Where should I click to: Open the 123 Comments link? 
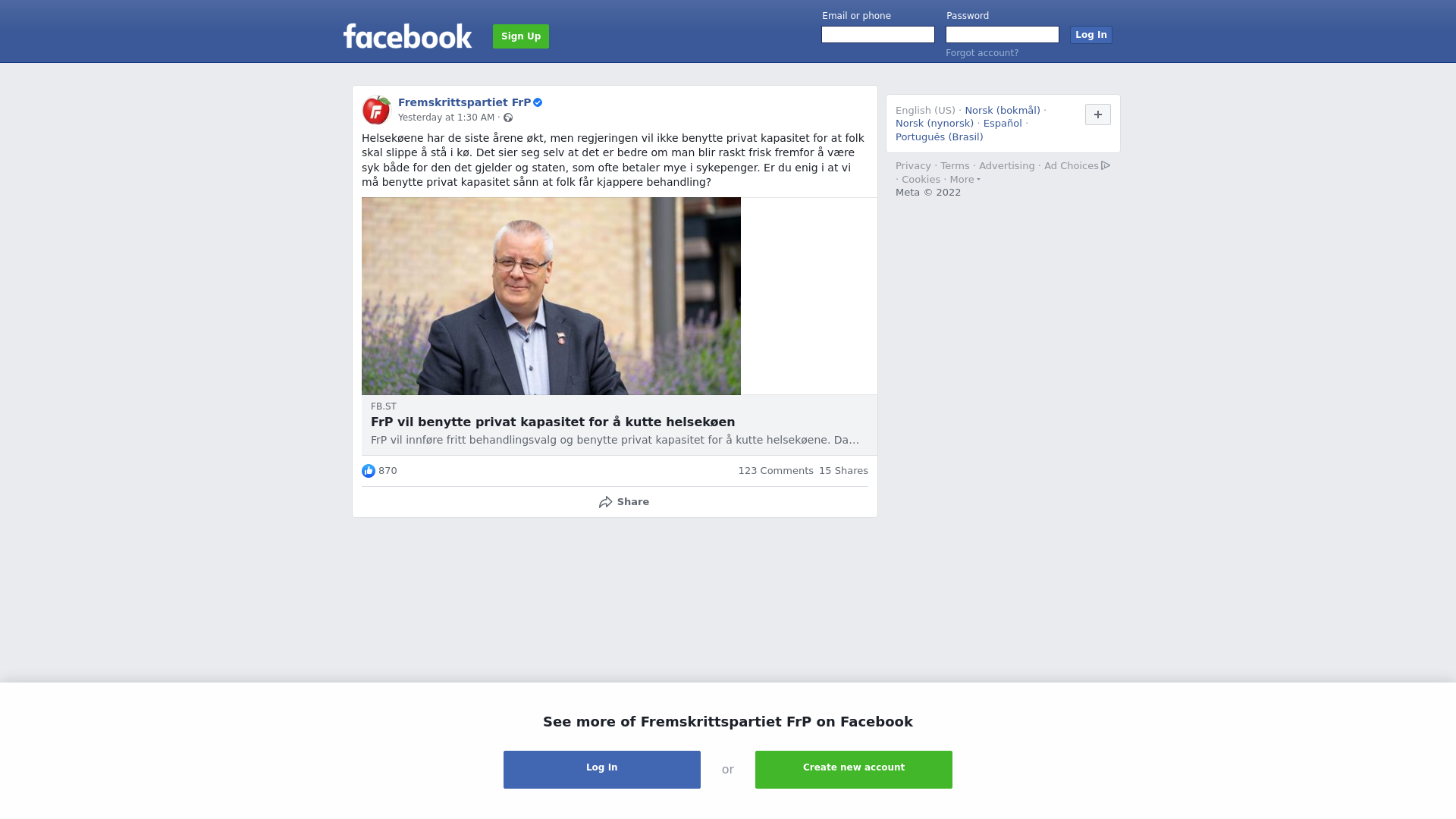click(x=776, y=471)
